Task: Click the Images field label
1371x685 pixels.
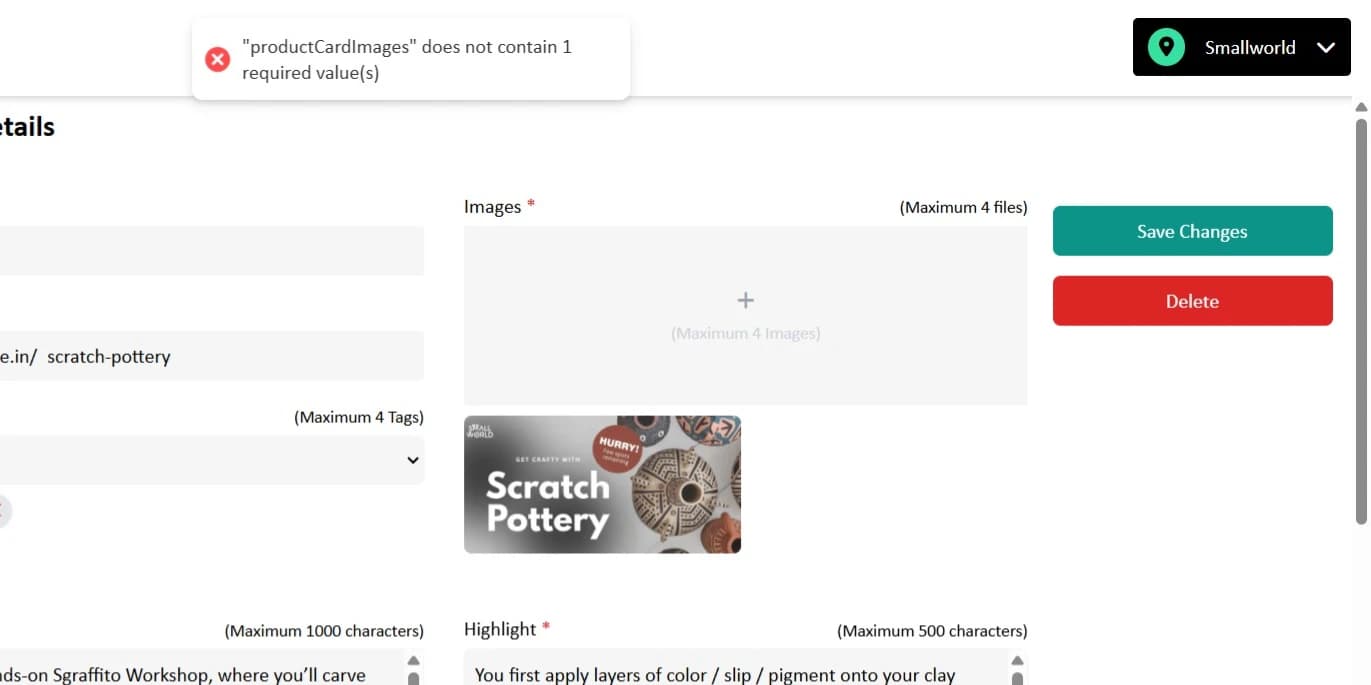Action: (x=492, y=207)
